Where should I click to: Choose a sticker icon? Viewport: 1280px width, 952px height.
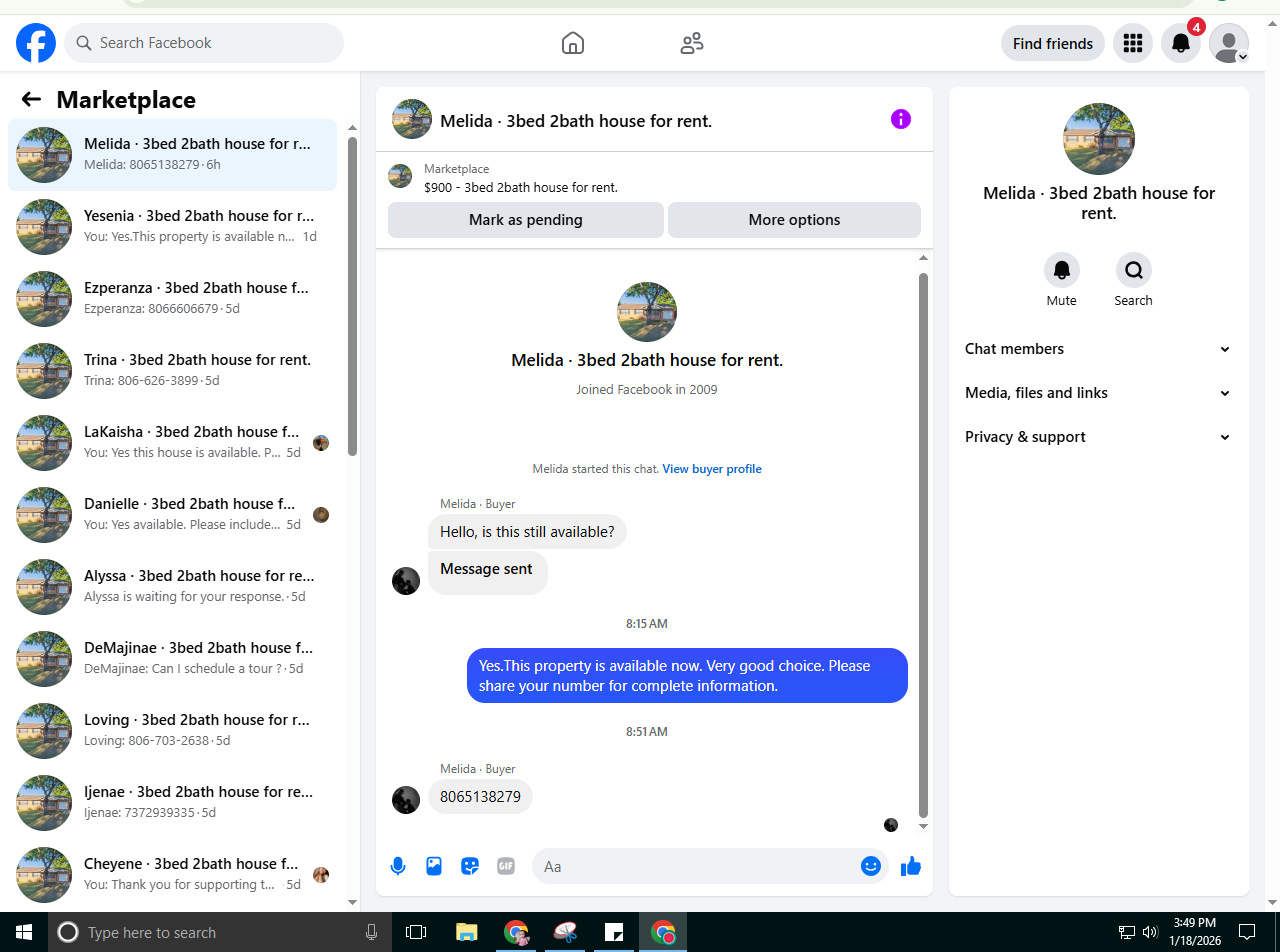click(x=470, y=866)
